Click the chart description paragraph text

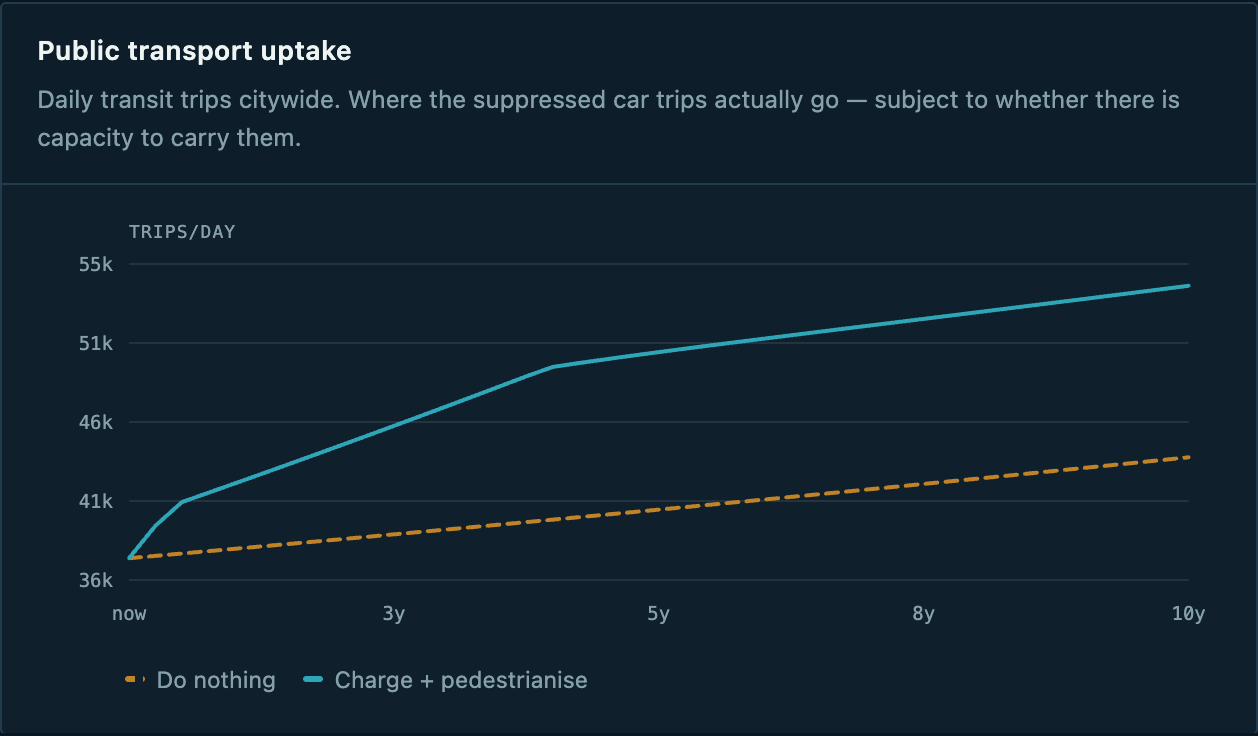608,119
